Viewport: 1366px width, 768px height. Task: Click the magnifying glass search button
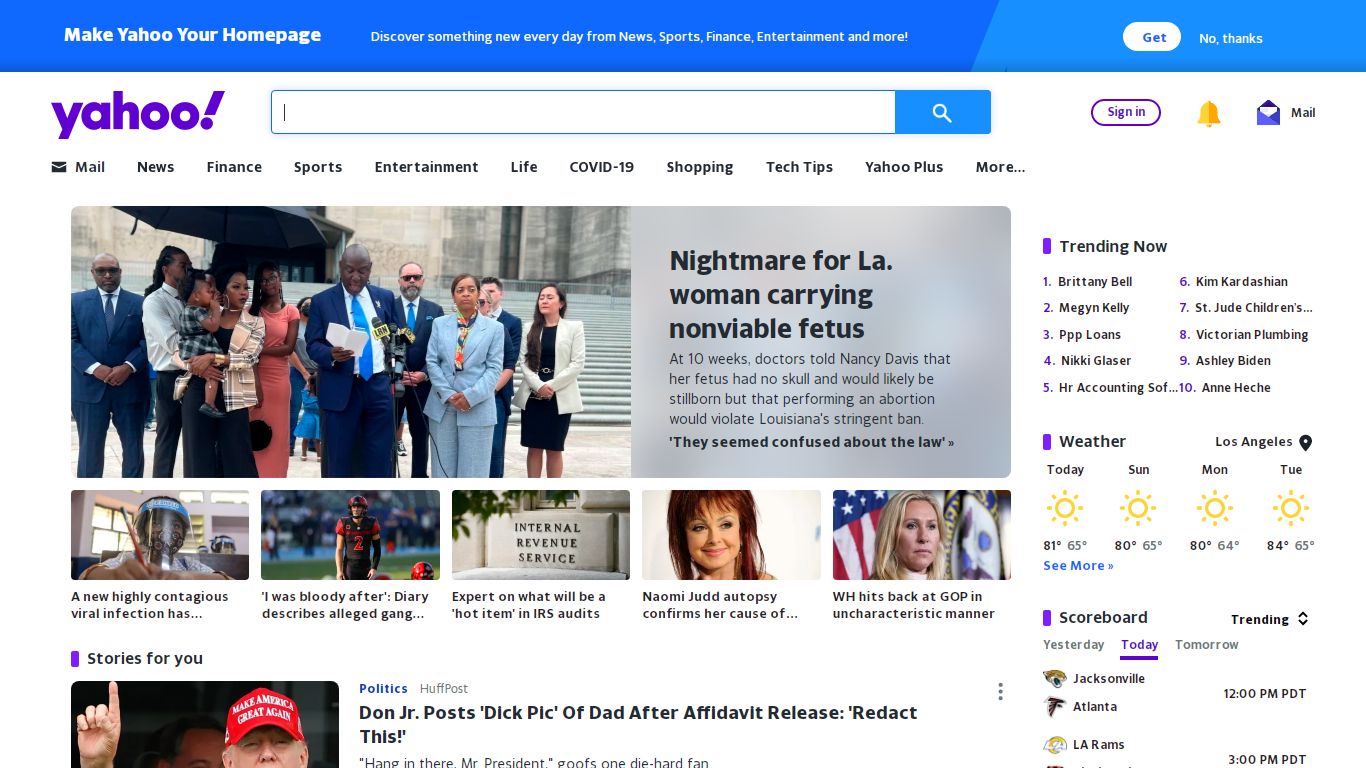coord(942,112)
